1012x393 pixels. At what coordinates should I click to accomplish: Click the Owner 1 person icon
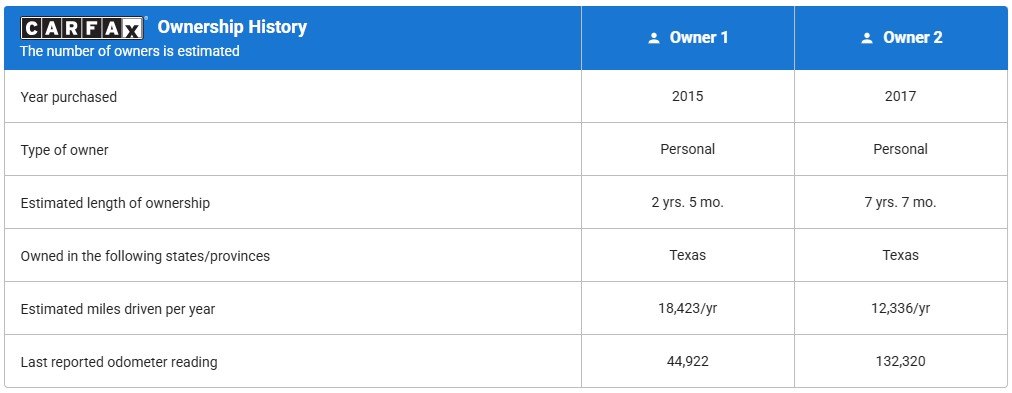click(654, 38)
